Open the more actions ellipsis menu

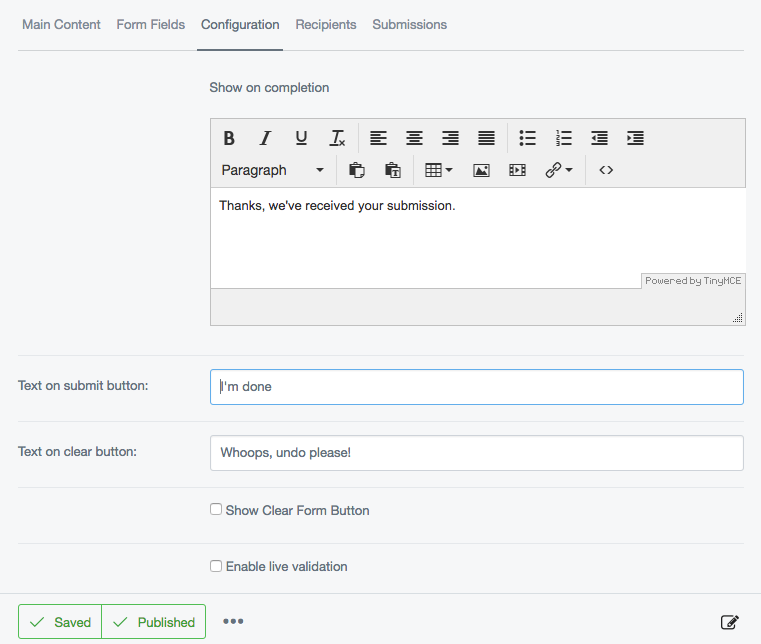[x=233, y=622]
